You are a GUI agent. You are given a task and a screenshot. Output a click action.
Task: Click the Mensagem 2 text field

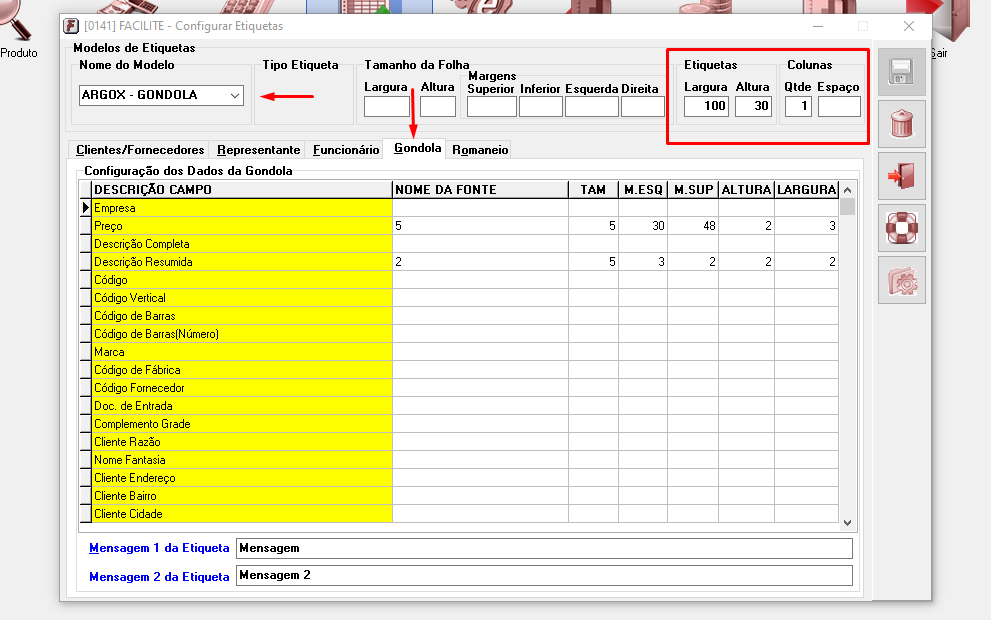pos(544,575)
